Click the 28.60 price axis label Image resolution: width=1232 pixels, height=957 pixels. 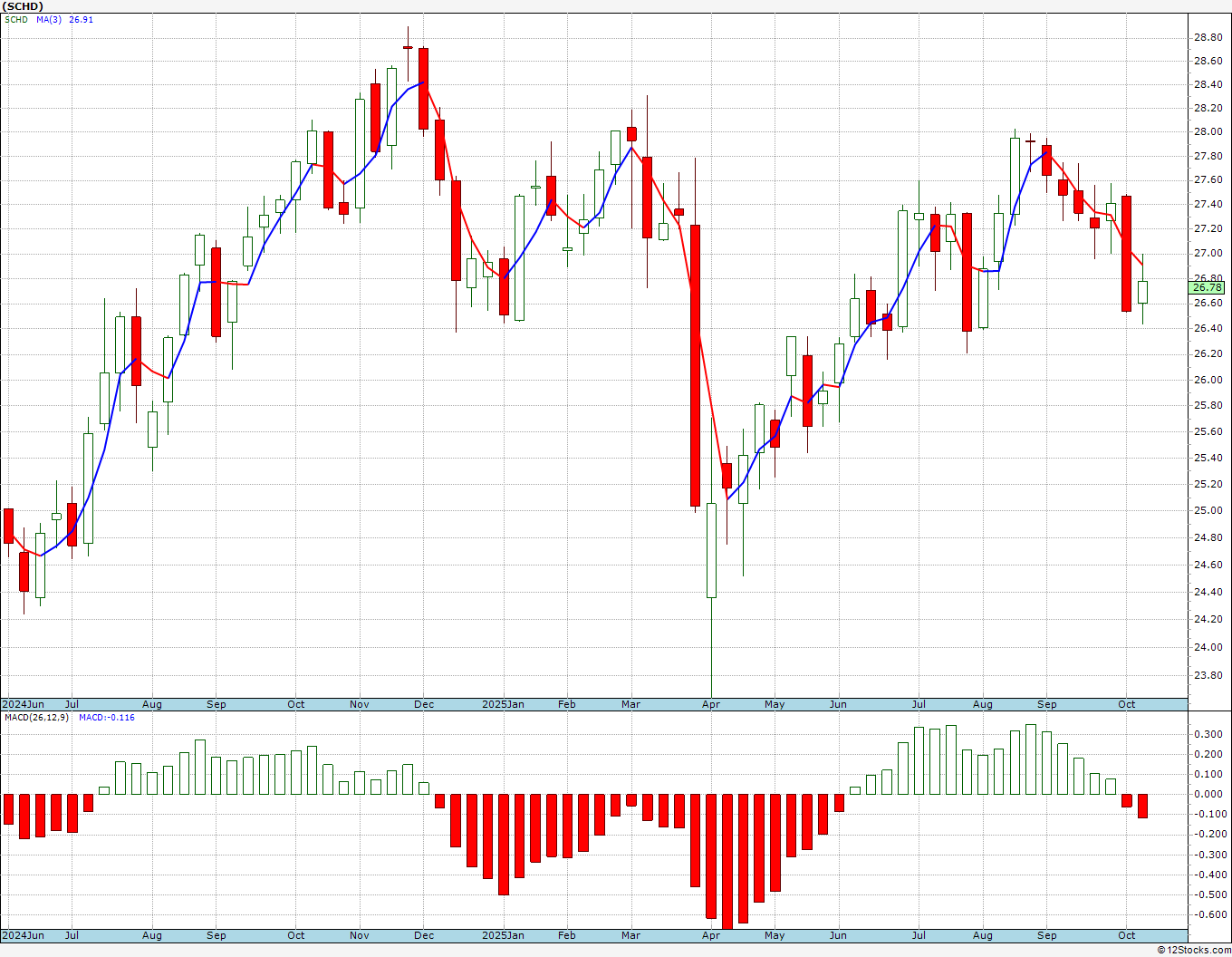point(1208,62)
